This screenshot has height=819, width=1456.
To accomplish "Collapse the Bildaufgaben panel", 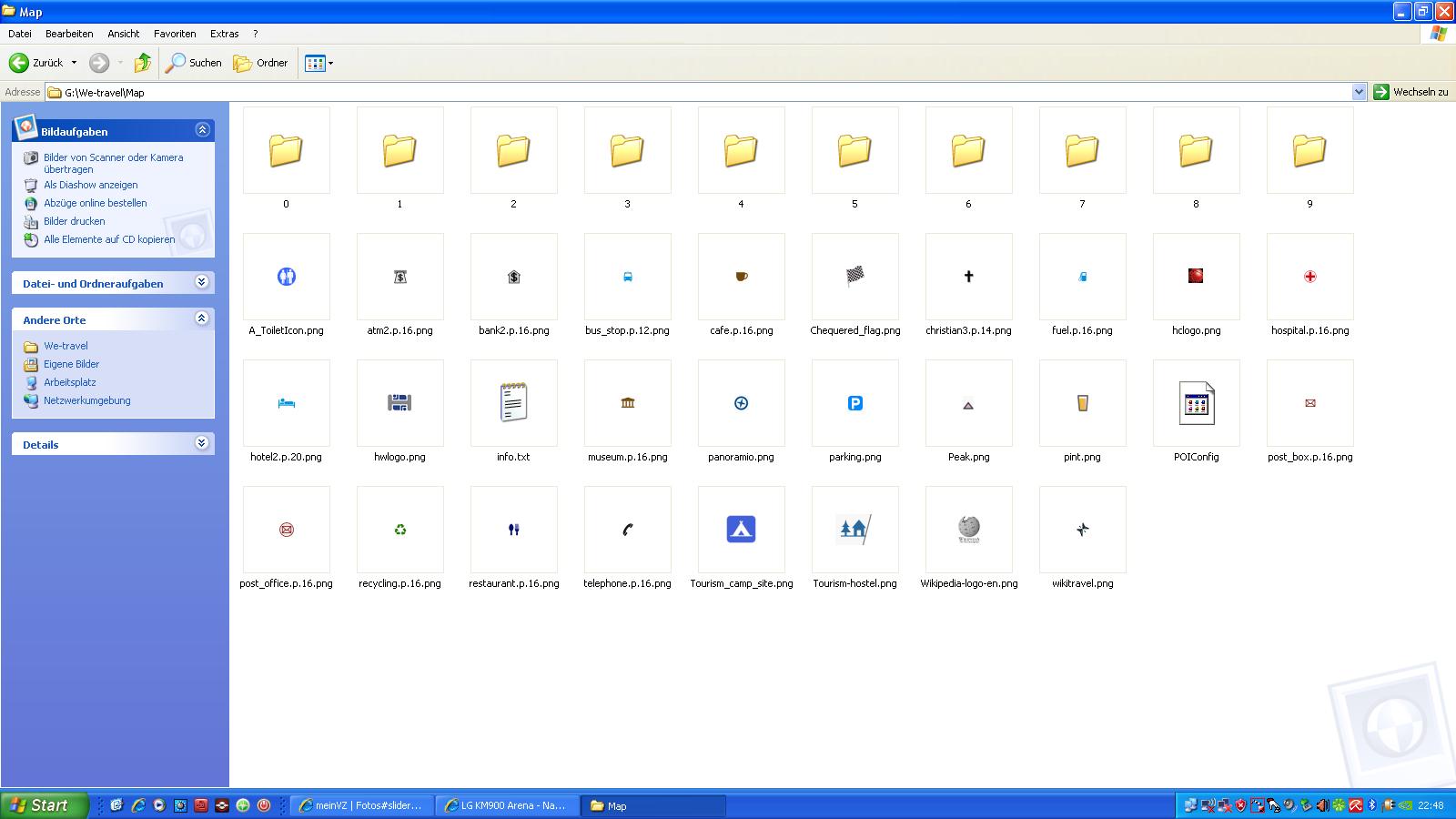I will (202, 130).
